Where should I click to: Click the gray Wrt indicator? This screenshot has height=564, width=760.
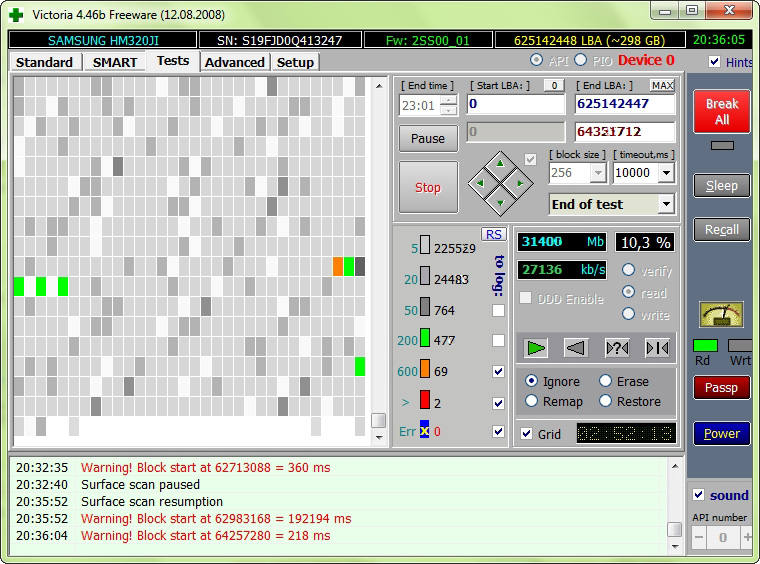pyautogui.click(x=741, y=345)
